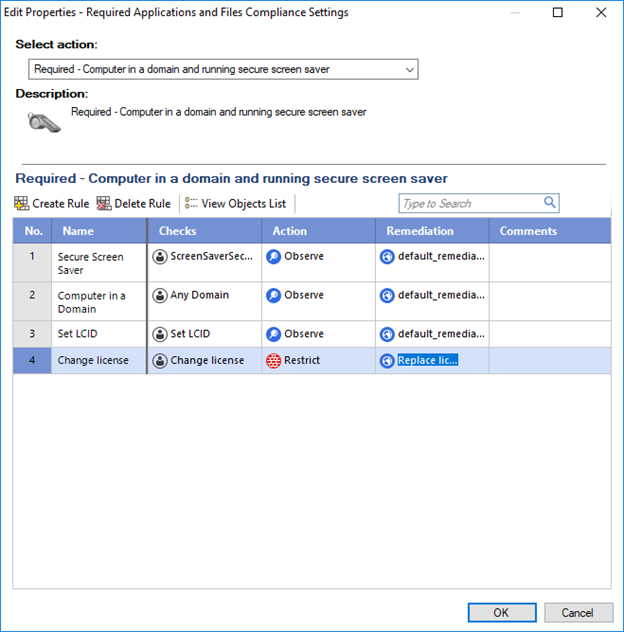624x632 pixels.
Task: Click remediation globe icon for Computer in a Domain
Action: pos(387,295)
